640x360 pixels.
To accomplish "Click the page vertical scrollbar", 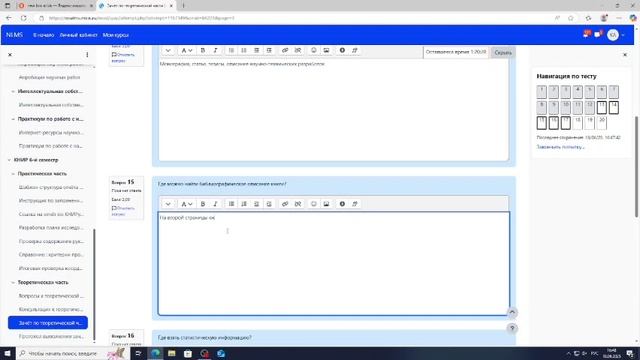I will tap(637, 167).
